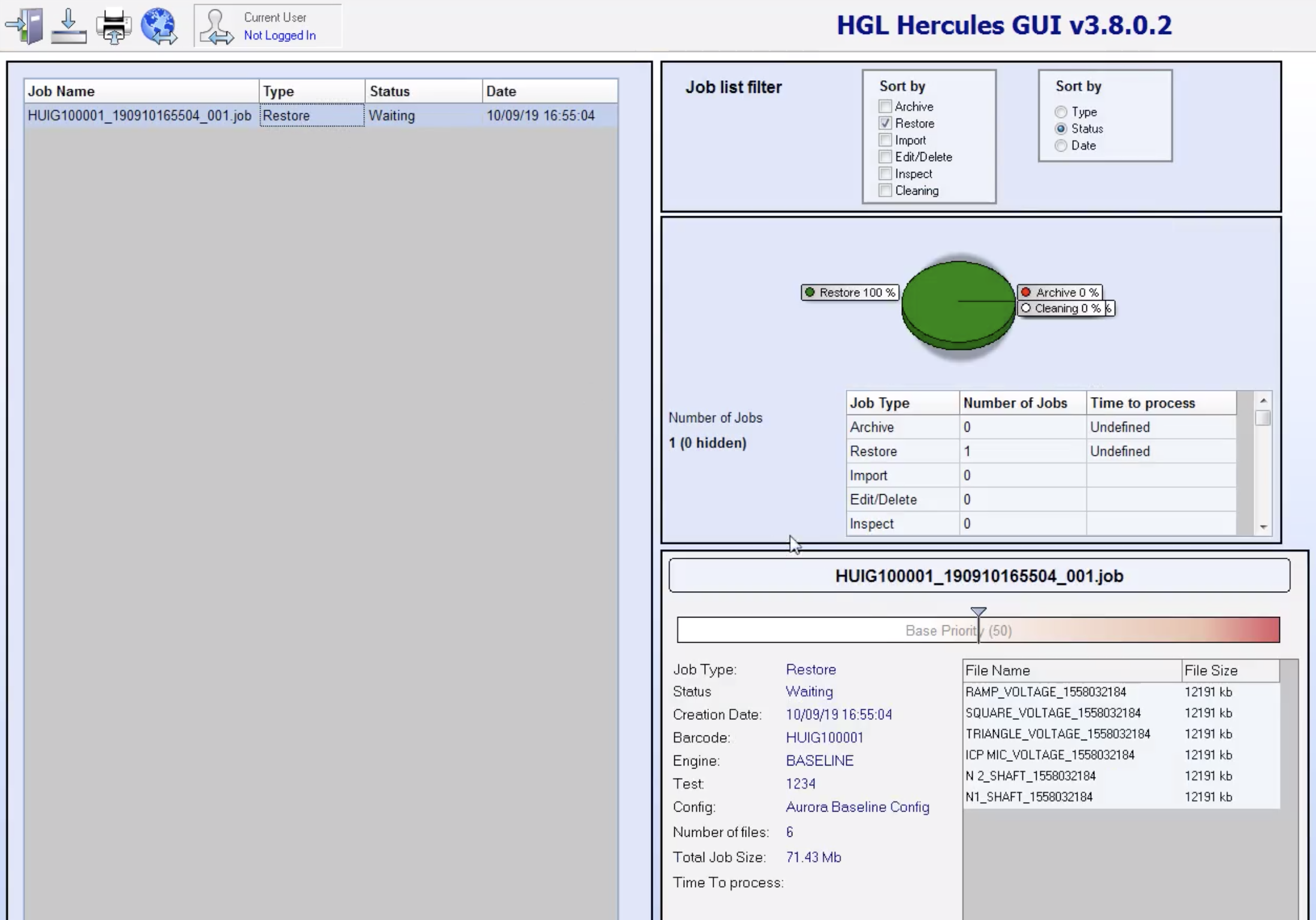
Task: Uncheck the Restore filter checkbox
Action: pos(885,123)
